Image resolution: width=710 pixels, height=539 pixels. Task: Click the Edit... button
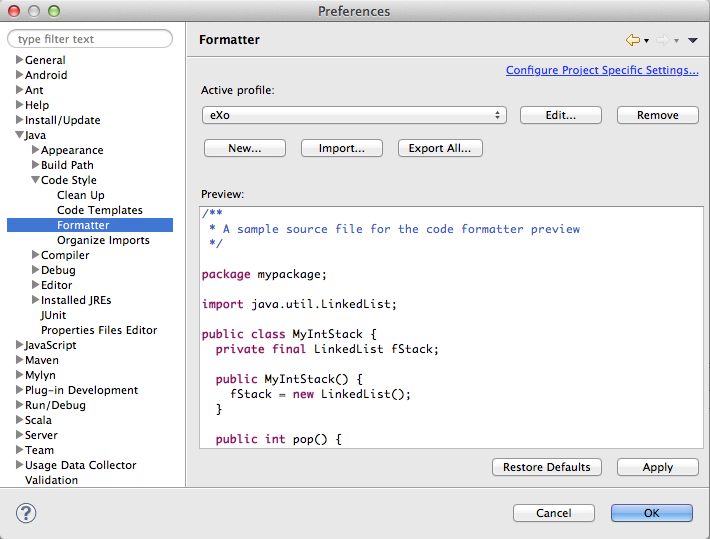[561, 115]
